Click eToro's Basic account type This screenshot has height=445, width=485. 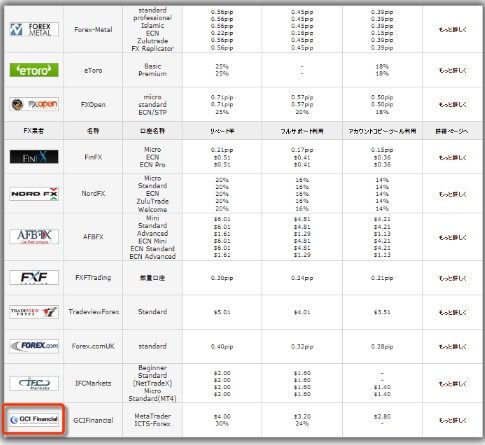point(152,66)
